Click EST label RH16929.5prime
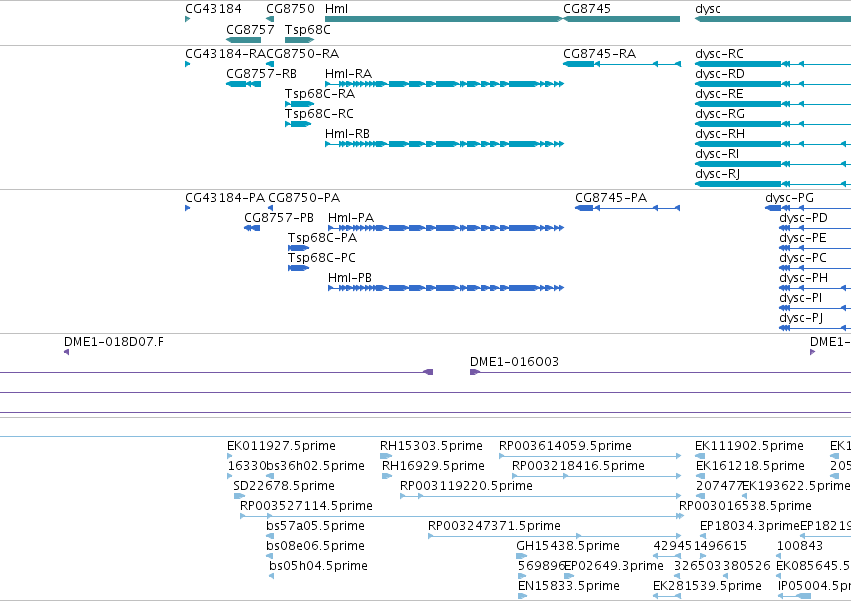The height and width of the screenshot is (601, 851). (433, 466)
